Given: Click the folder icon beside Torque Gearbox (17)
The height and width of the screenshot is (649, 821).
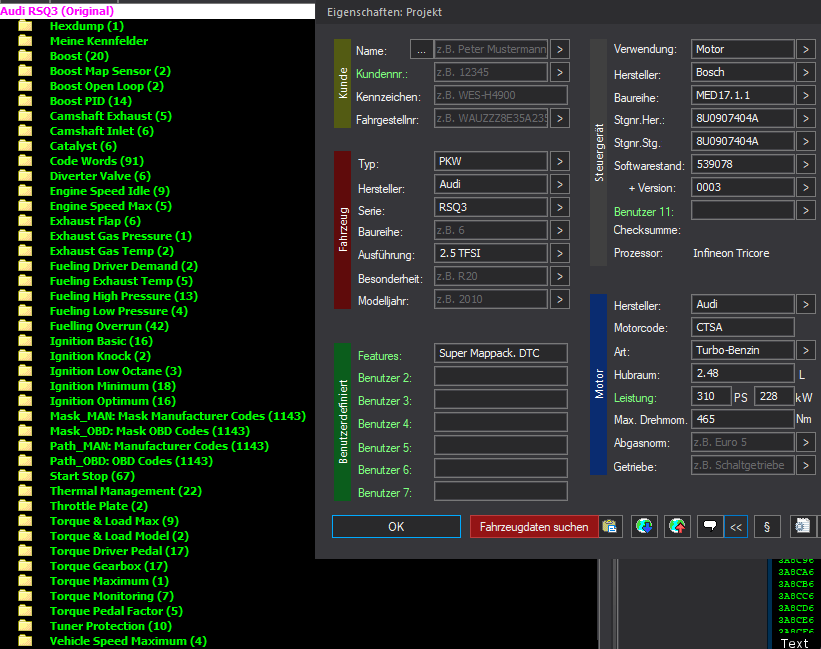Looking at the screenshot, I should pos(25,566).
